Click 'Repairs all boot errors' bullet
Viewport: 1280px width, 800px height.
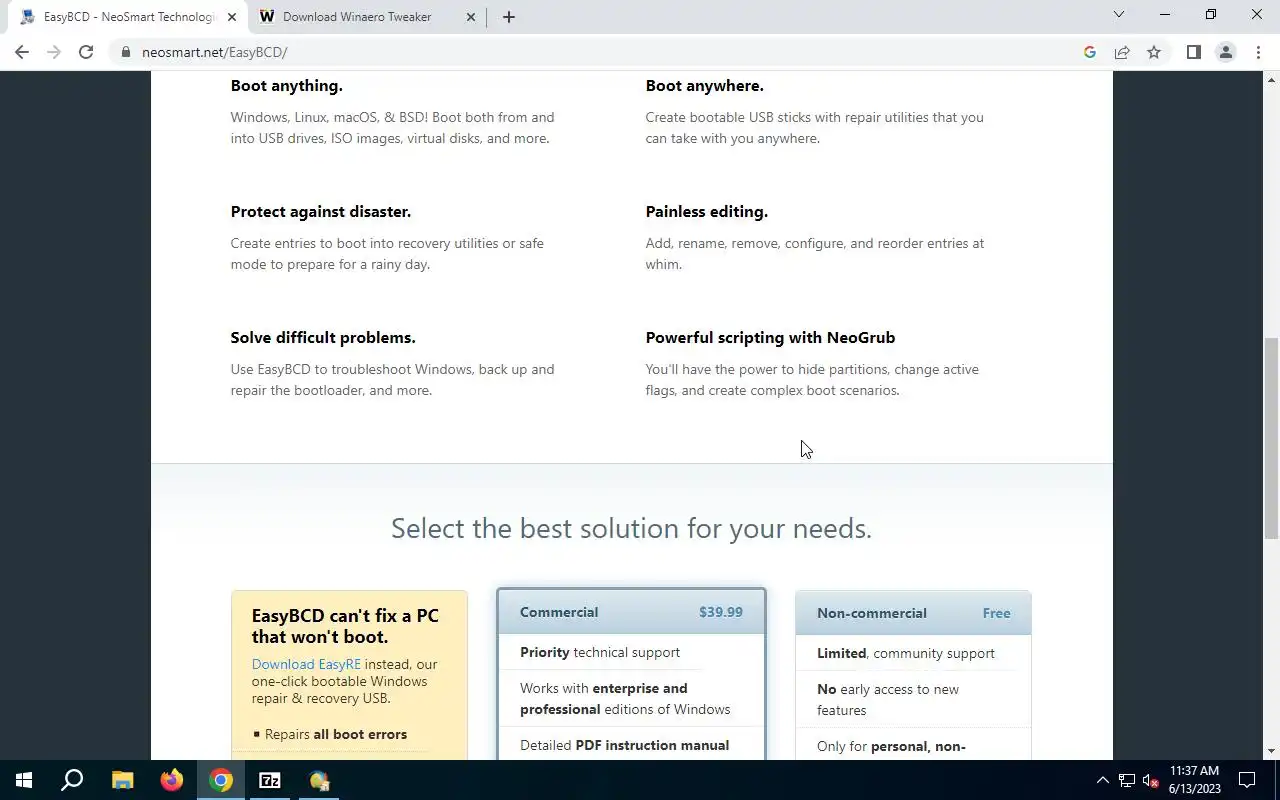(x=335, y=734)
